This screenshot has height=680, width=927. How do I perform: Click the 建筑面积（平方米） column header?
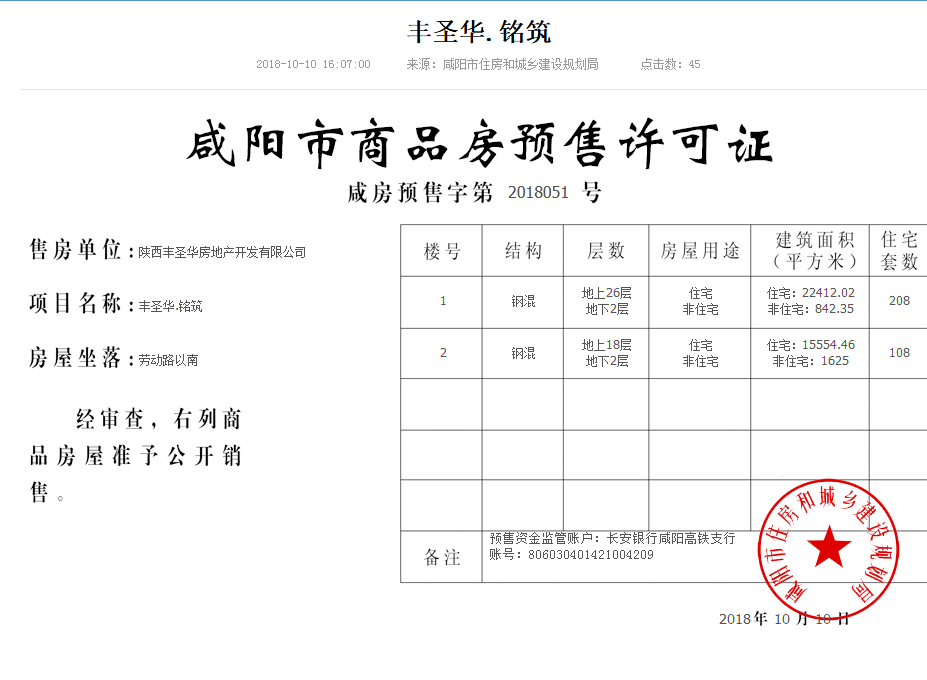click(810, 251)
